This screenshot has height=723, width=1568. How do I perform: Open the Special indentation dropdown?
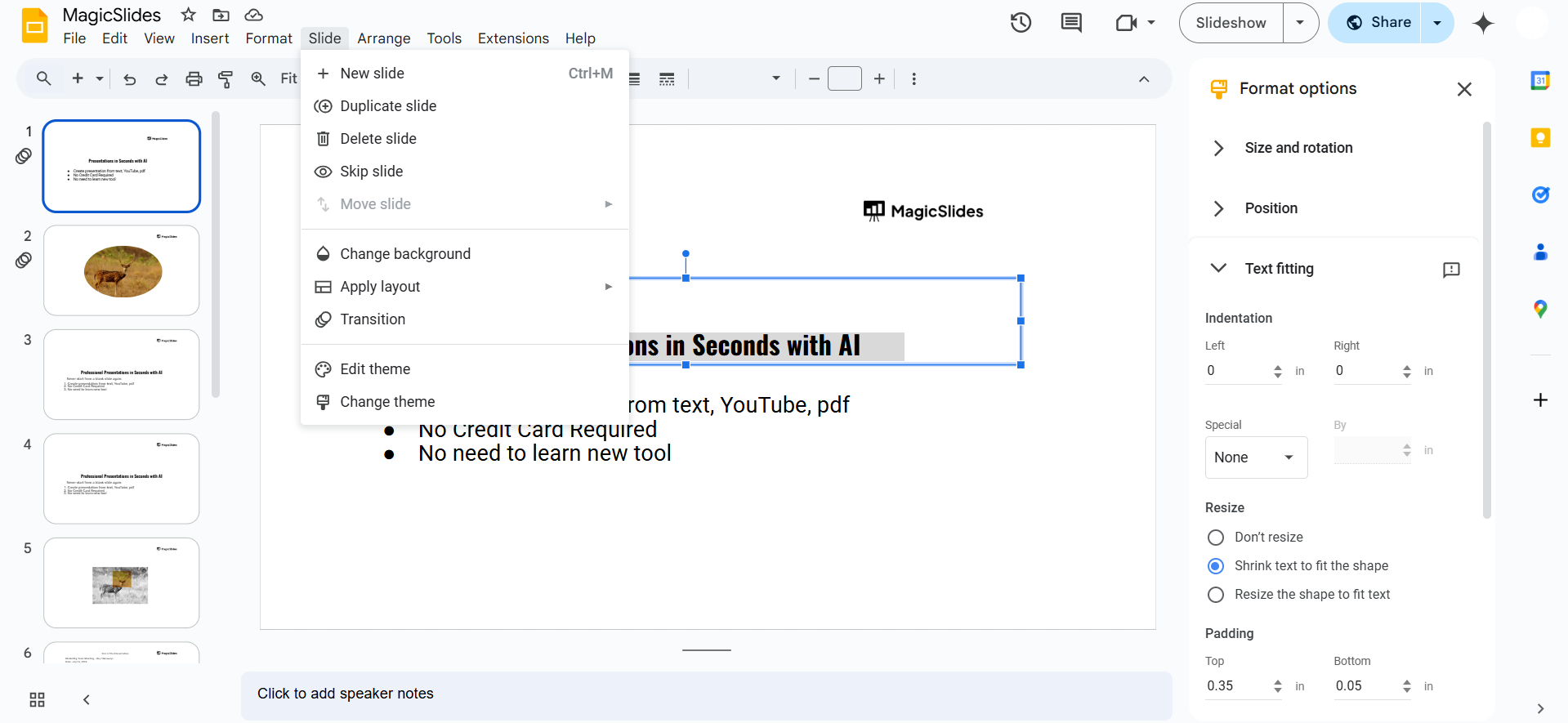tap(1256, 457)
